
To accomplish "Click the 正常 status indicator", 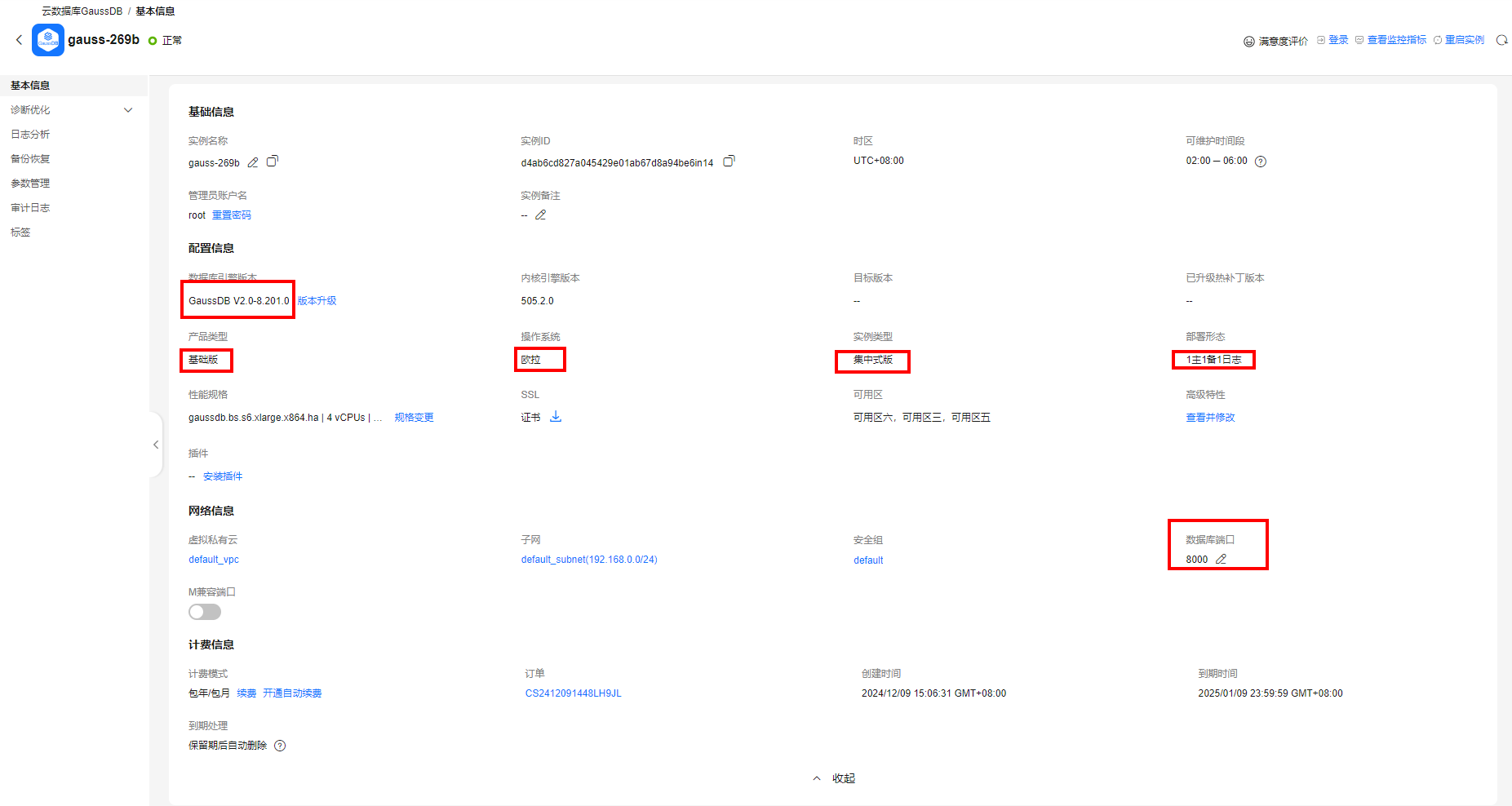I will pos(165,41).
